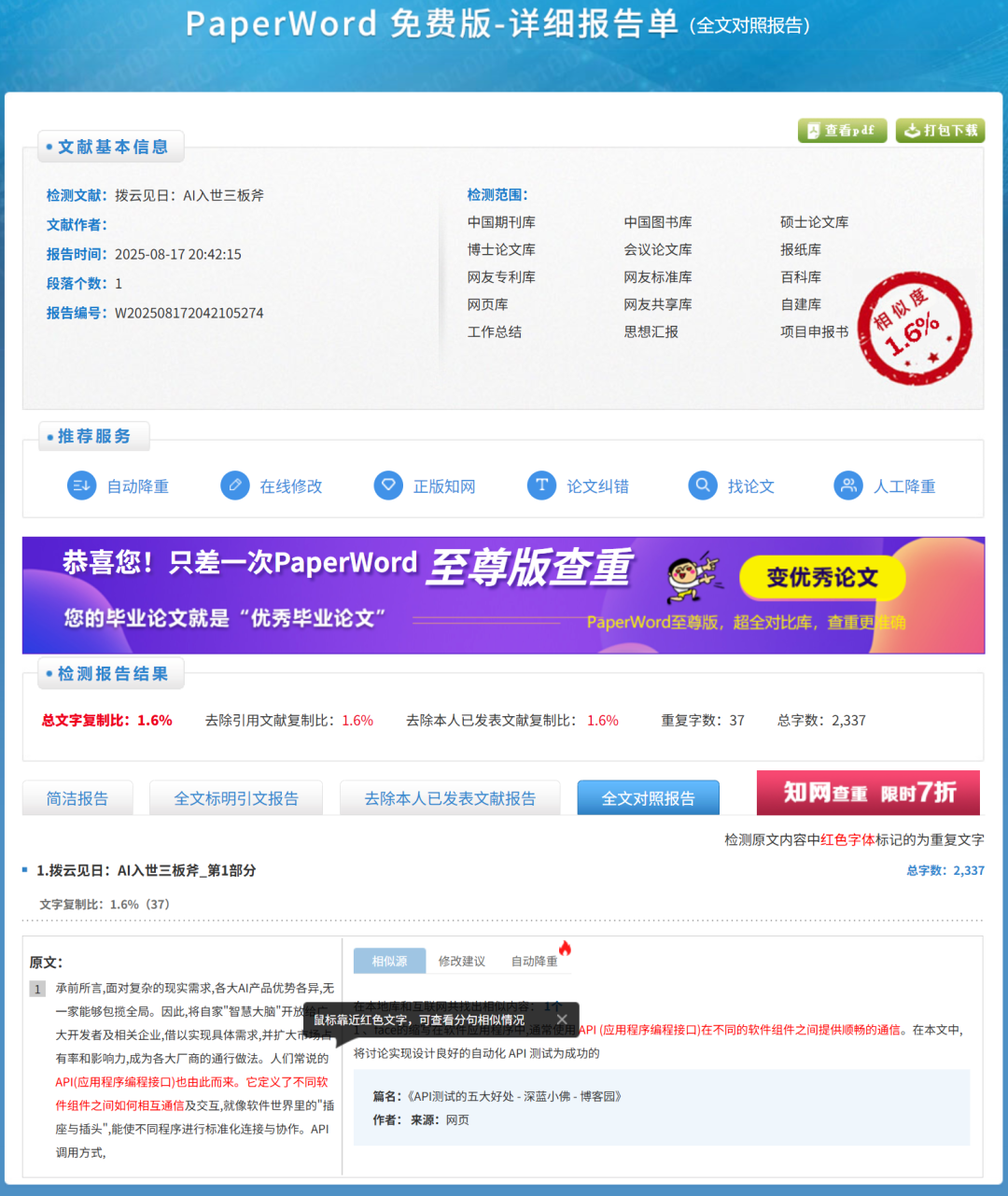Click the 正版知网 heart icon
This screenshot has height=1196, width=1008.
[x=388, y=485]
